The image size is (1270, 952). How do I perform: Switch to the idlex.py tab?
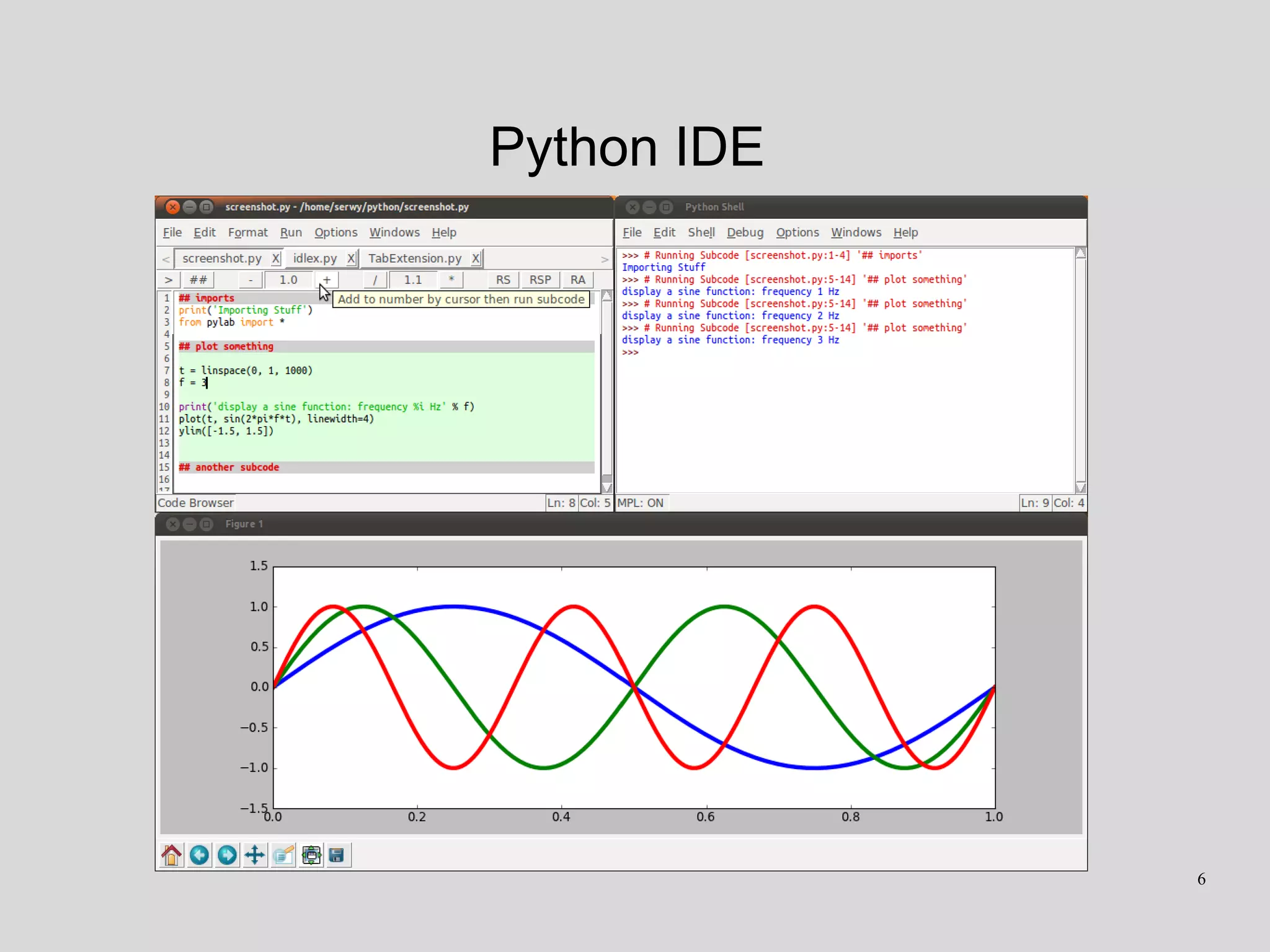315,258
